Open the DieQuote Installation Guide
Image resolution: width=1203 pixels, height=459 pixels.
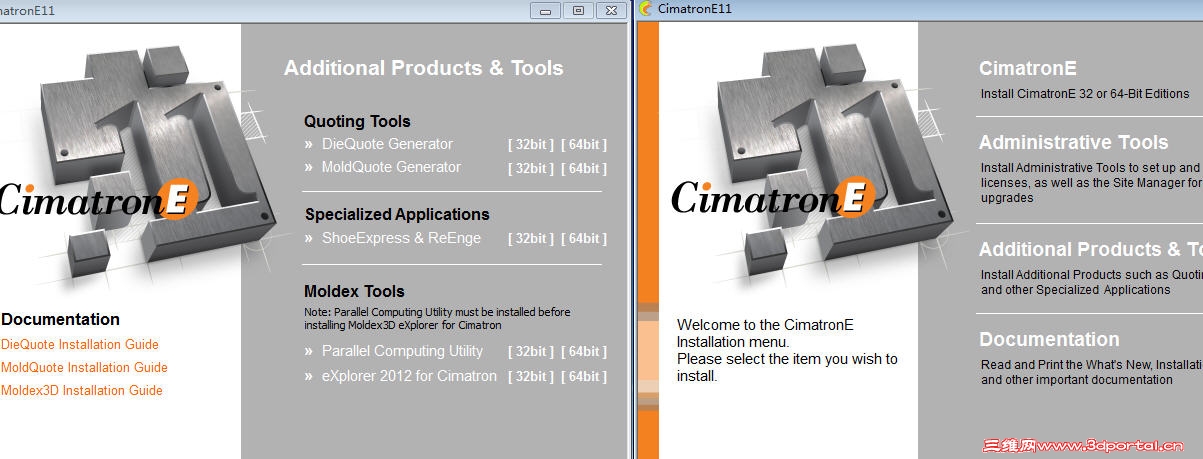pyautogui.click(x=80, y=344)
